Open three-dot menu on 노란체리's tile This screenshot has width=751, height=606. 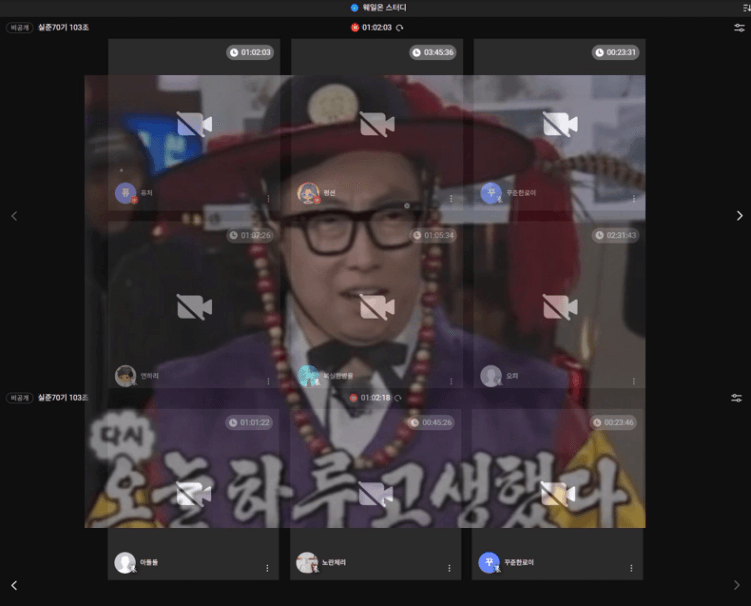coord(449,568)
